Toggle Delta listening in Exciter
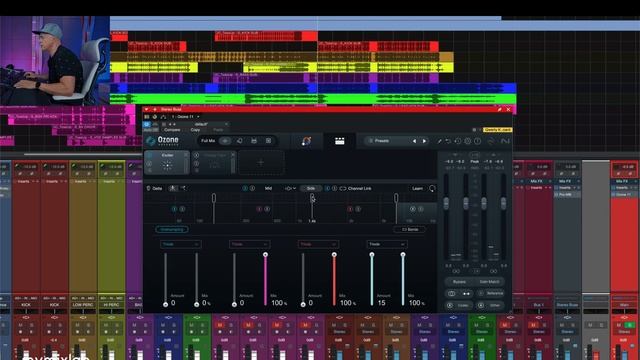Screen dimensions: 640x360 point(155,188)
